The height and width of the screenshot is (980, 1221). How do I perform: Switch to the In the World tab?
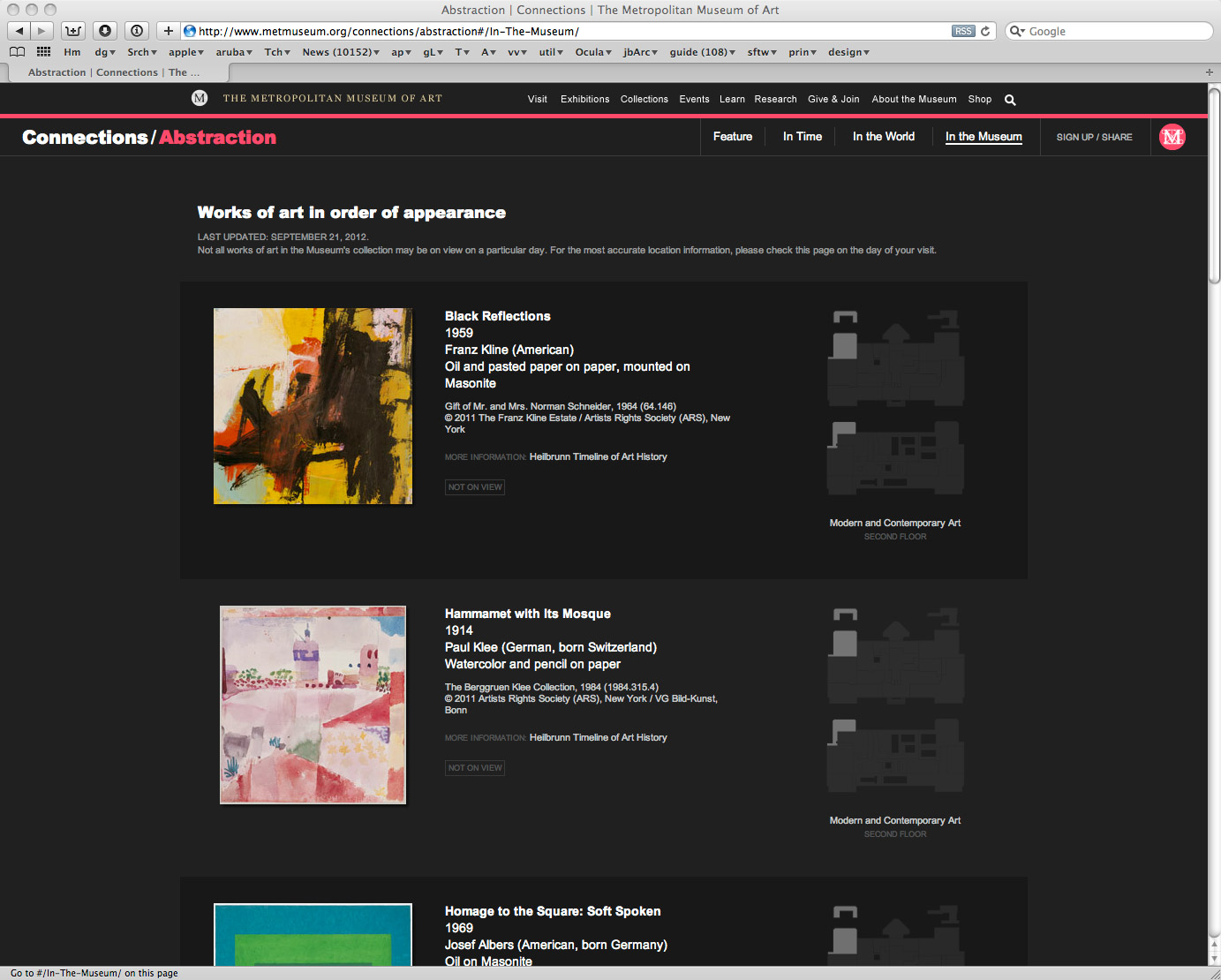(884, 137)
